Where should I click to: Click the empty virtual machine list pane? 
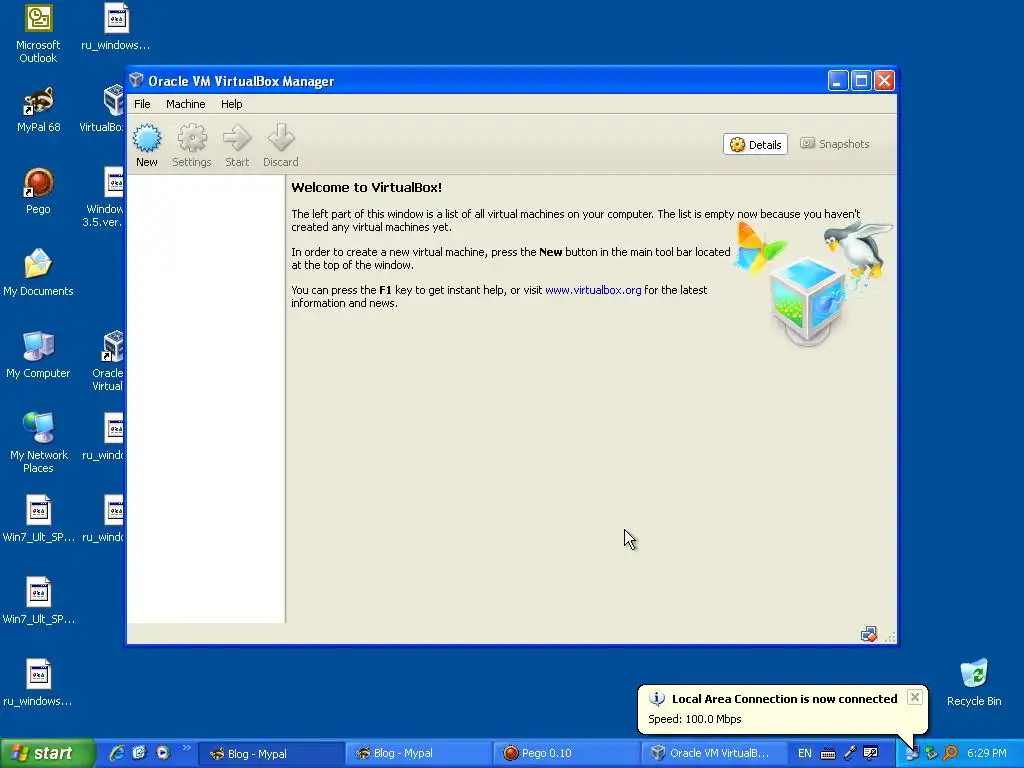click(206, 398)
